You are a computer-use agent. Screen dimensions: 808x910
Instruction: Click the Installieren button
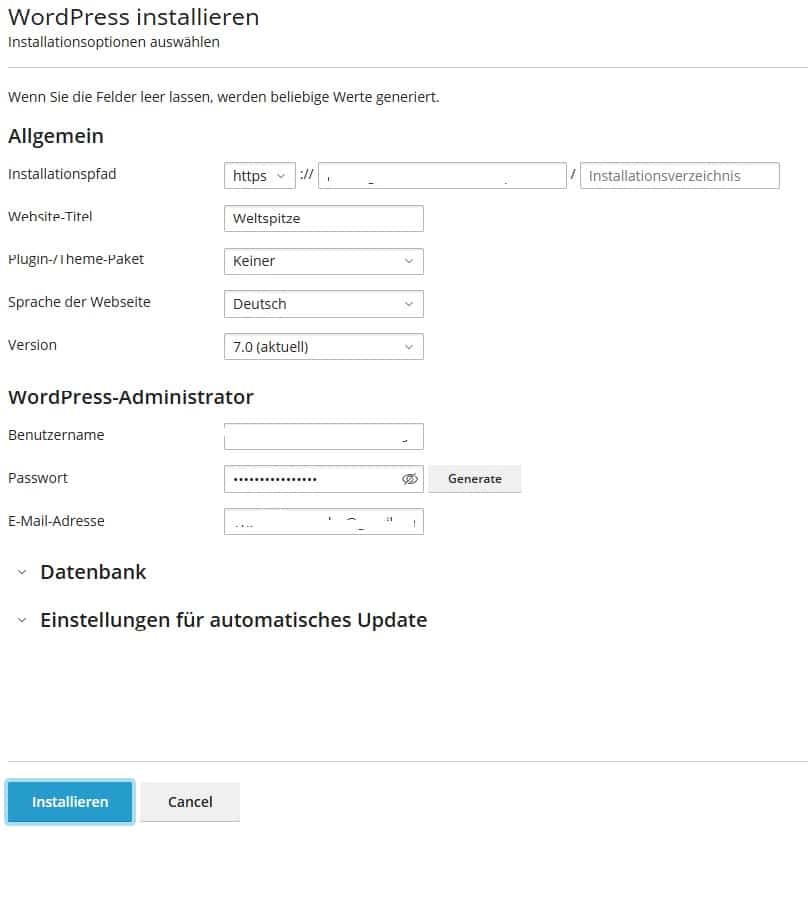(x=70, y=801)
